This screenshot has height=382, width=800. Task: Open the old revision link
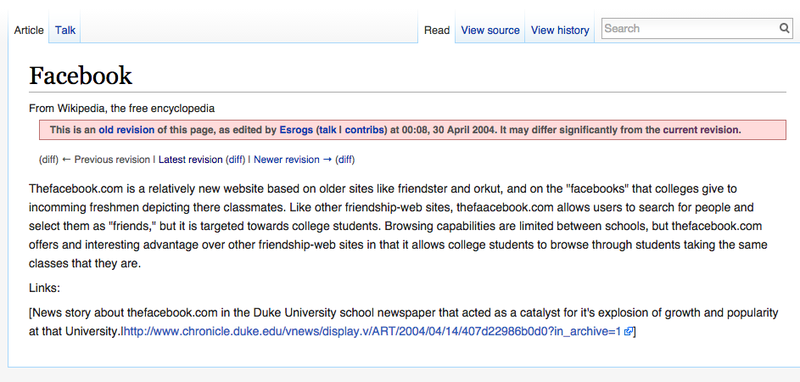coord(127,130)
